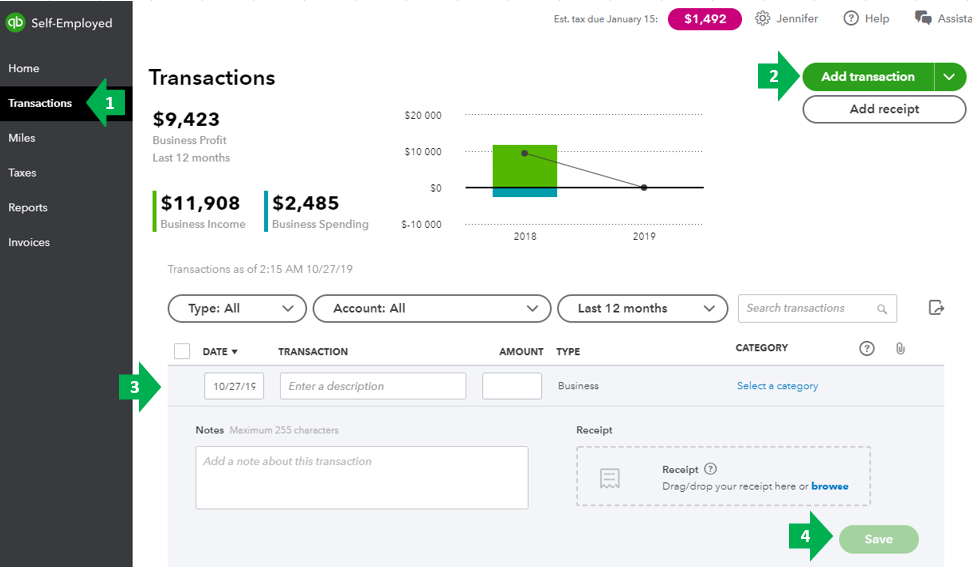
Task: Click the magnifier icon in search box
Action: pyautogui.click(x=881, y=309)
